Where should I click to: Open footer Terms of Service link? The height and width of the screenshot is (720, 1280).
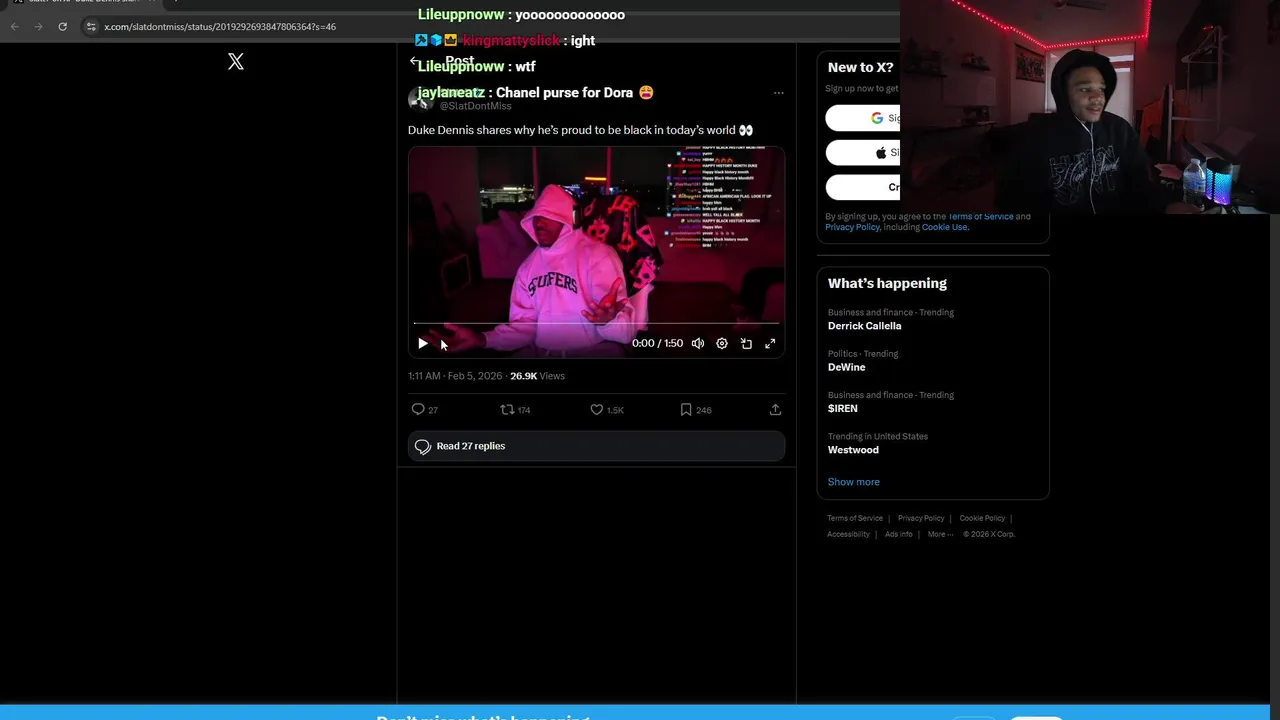(x=855, y=518)
